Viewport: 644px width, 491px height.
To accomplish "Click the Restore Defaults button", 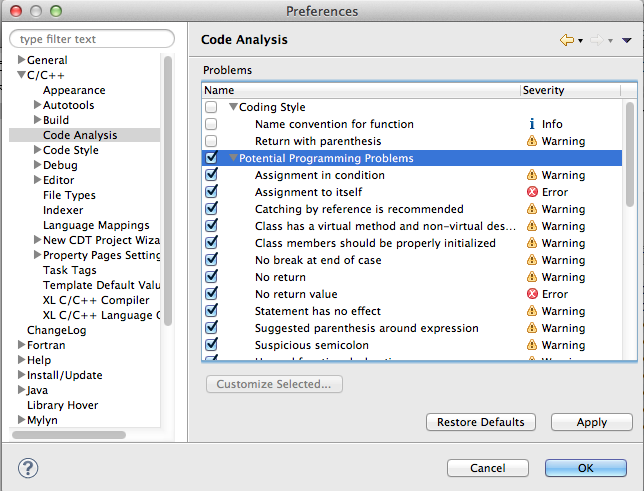I will click(x=480, y=422).
